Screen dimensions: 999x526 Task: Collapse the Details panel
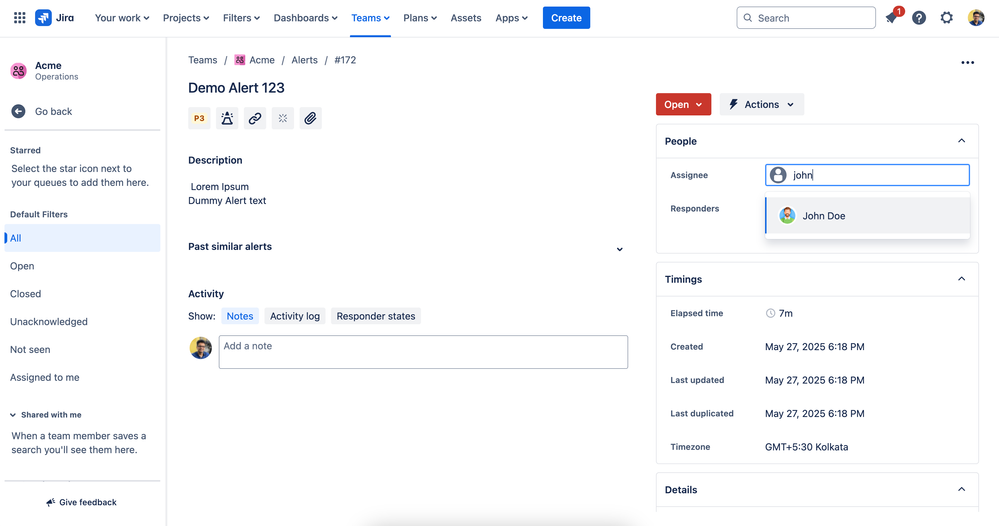961,489
